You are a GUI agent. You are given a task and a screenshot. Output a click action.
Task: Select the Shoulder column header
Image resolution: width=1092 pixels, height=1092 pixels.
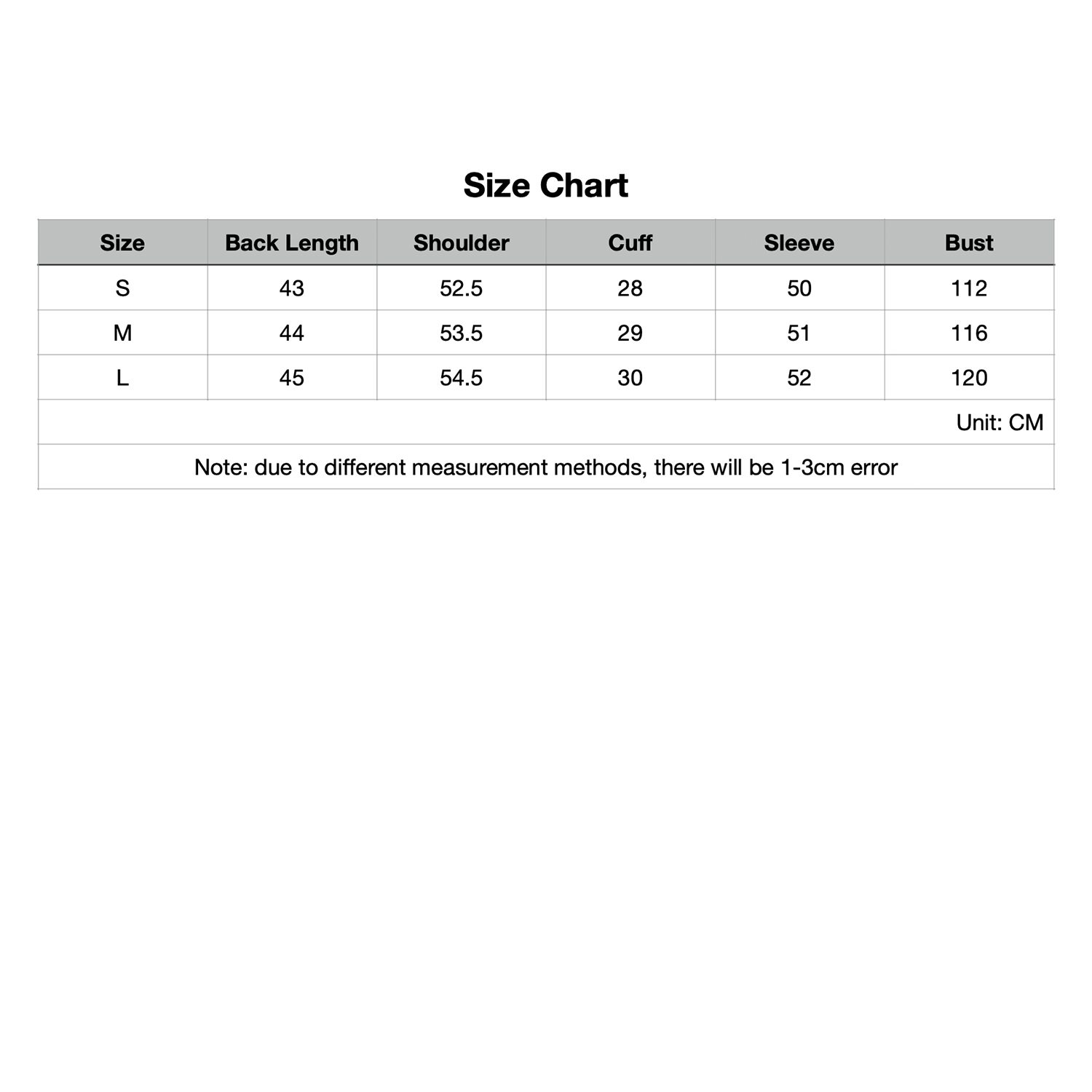click(x=461, y=242)
